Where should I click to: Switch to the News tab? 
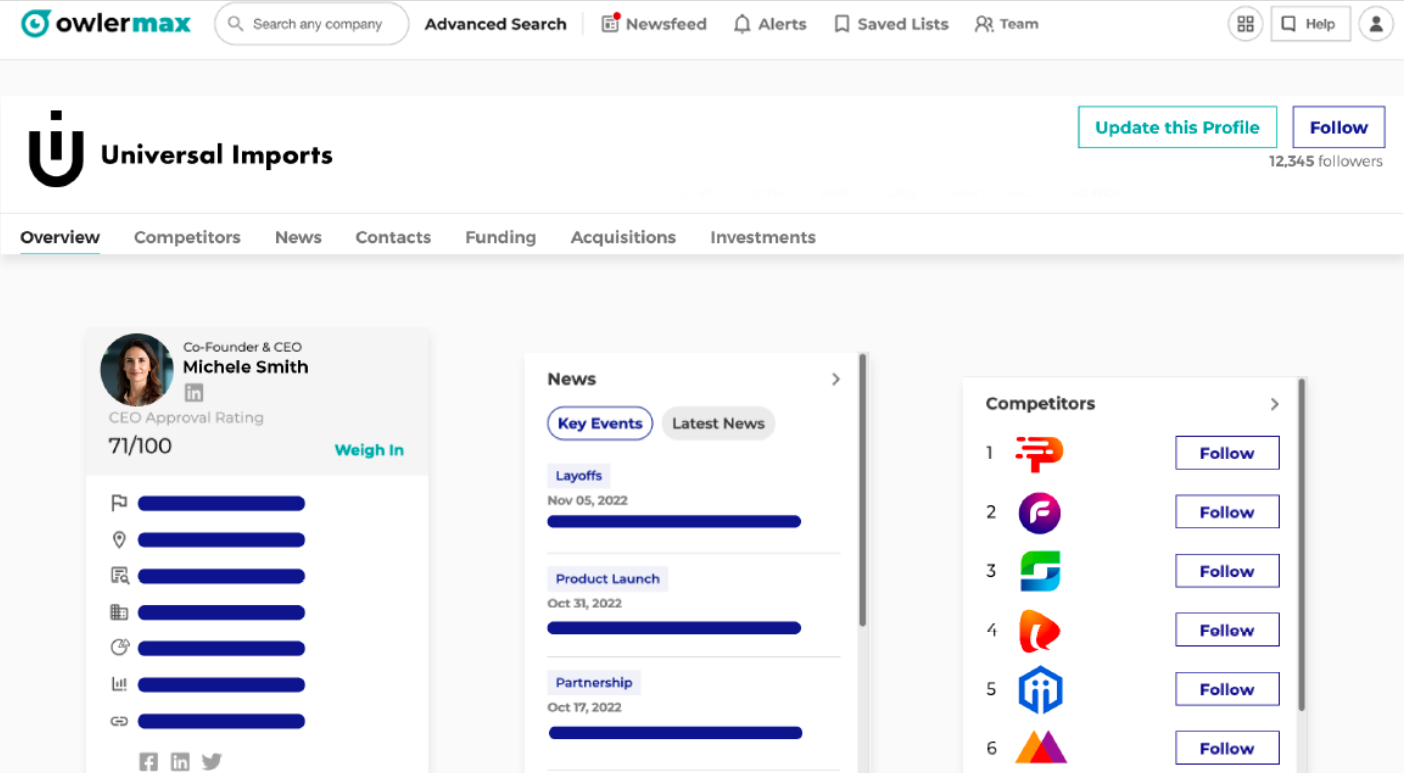pyautogui.click(x=298, y=237)
